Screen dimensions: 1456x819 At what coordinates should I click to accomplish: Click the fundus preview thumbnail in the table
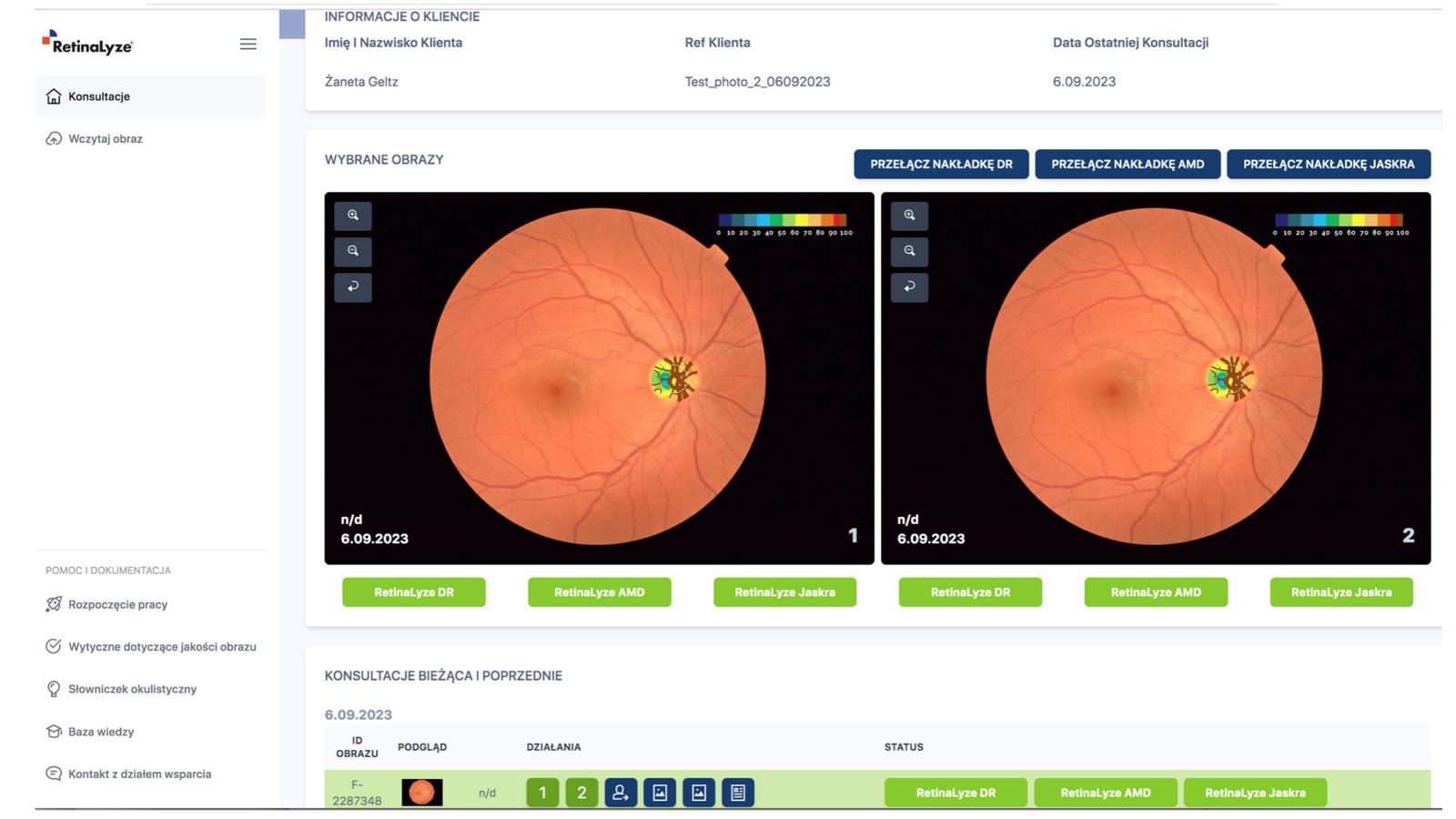422,793
